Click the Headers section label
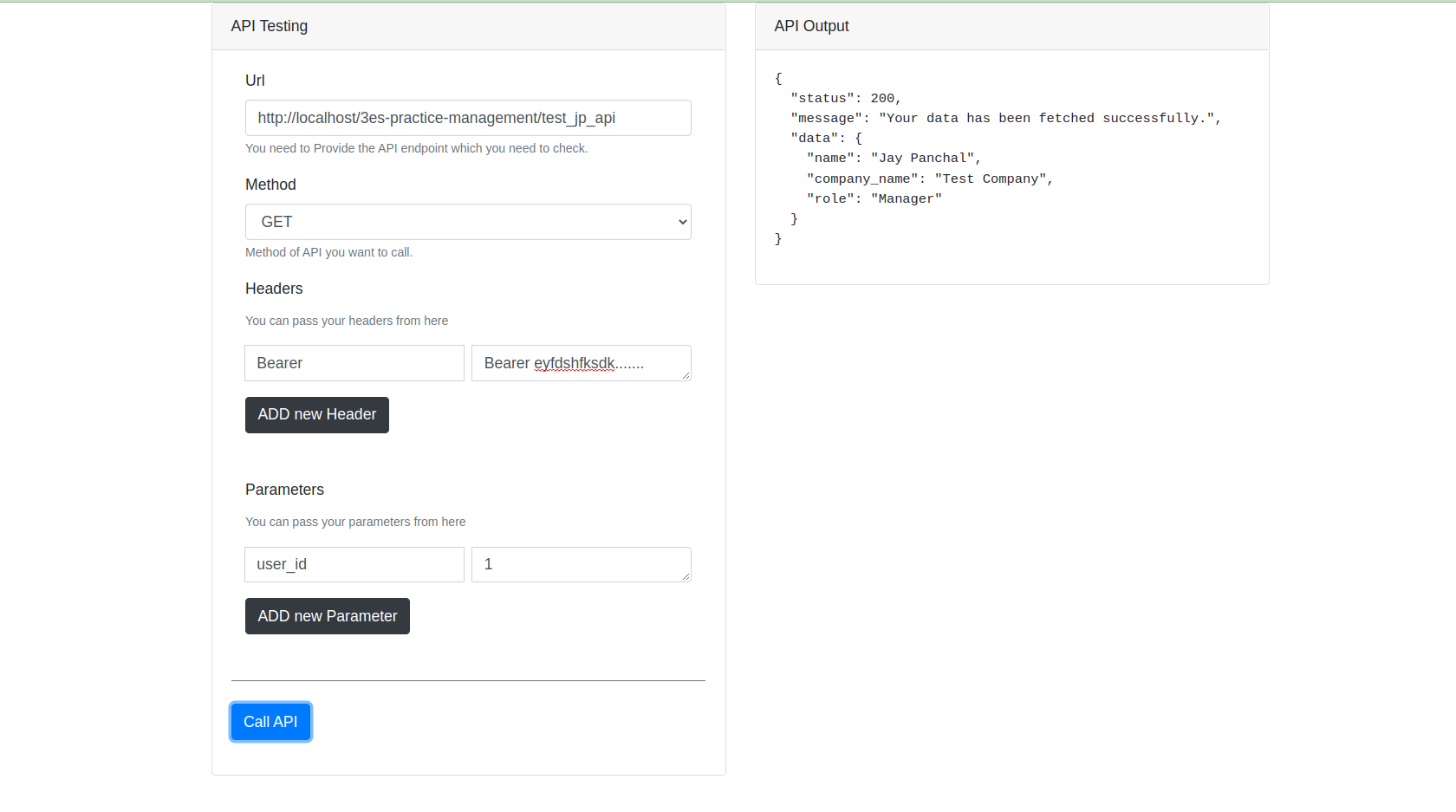1456x812 pixels. tap(274, 289)
